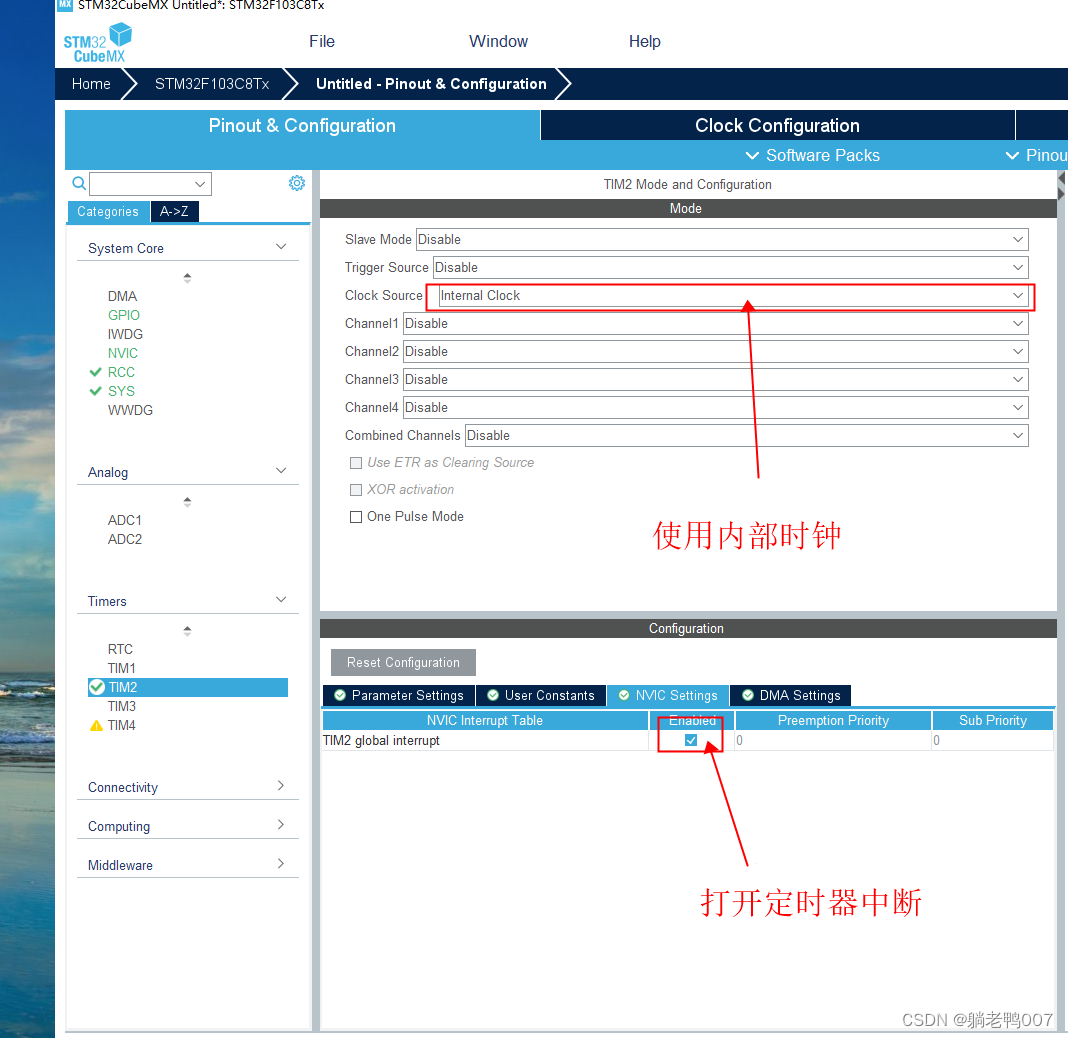Go to Home breadcrumb
1068x1038 pixels.
91,84
